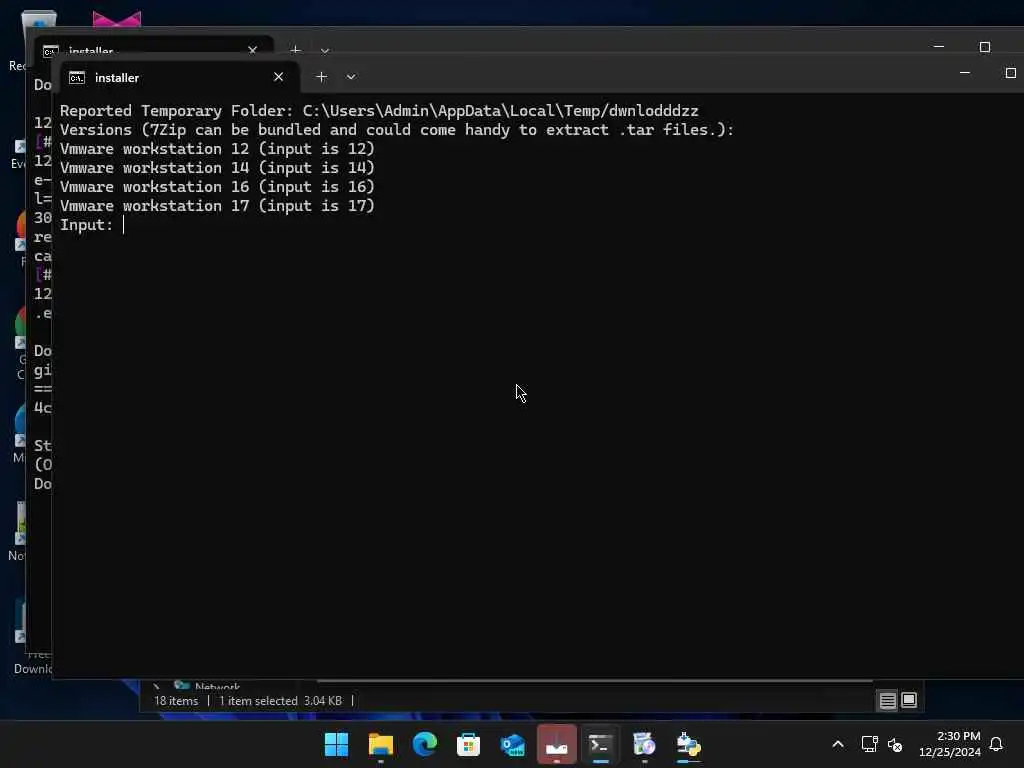Switch File Explorer to large icons view

[x=909, y=700]
